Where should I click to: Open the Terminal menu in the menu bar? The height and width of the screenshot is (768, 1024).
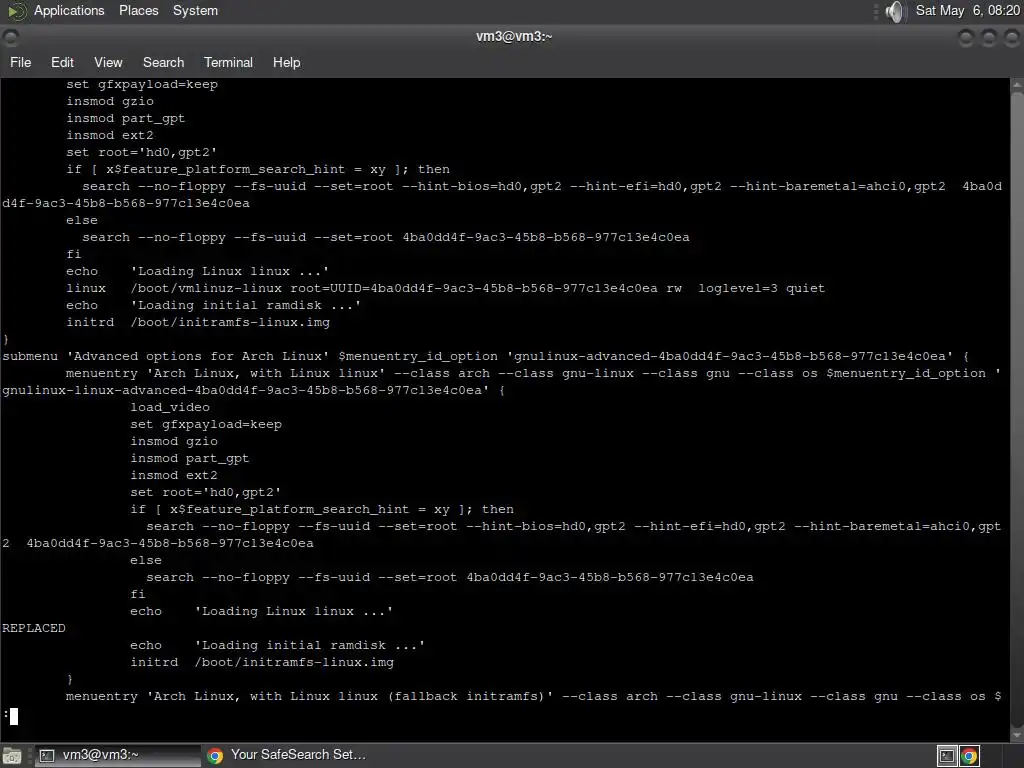[228, 62]
